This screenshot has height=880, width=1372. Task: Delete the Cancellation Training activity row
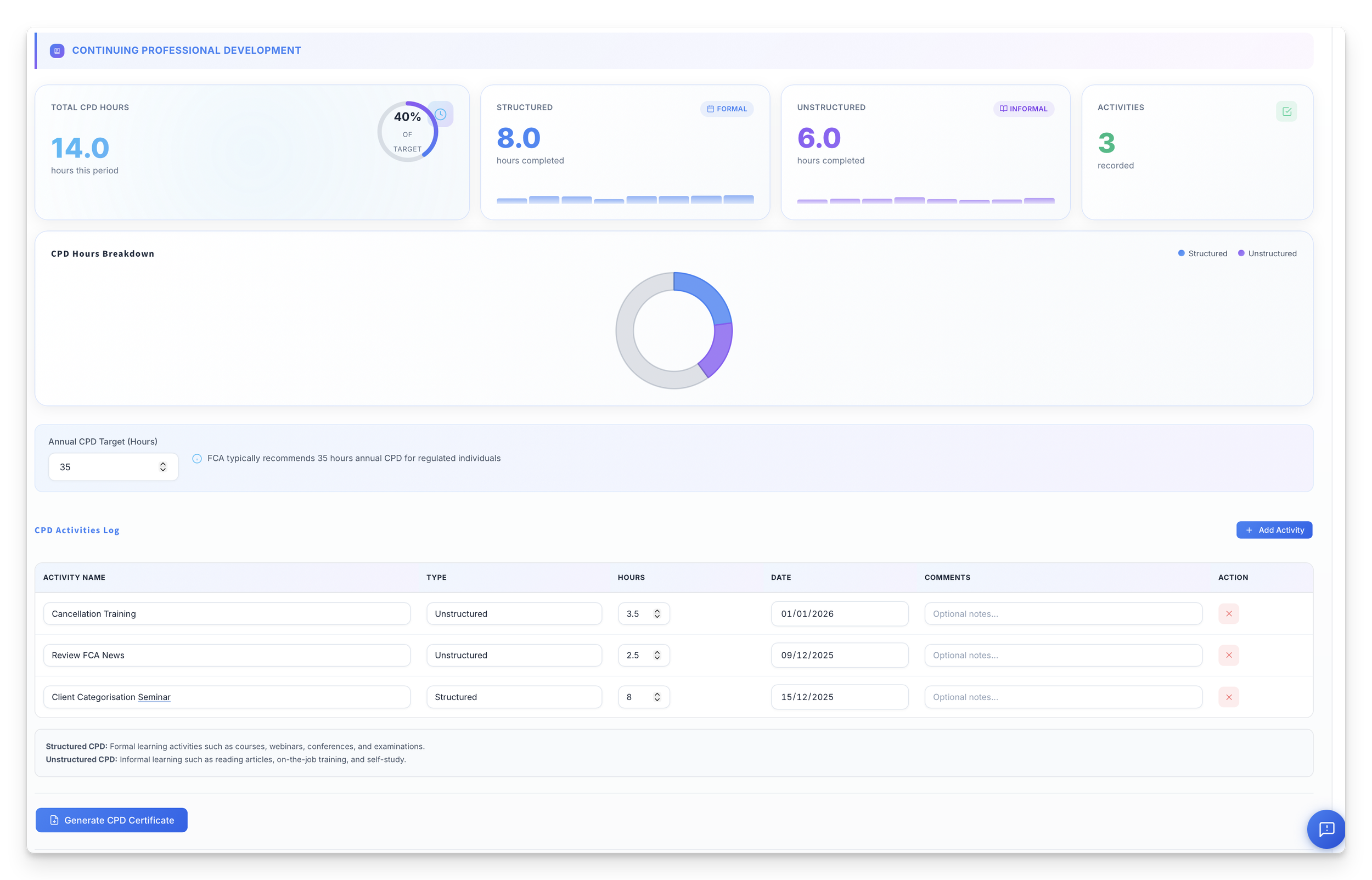coord(1229,614)
